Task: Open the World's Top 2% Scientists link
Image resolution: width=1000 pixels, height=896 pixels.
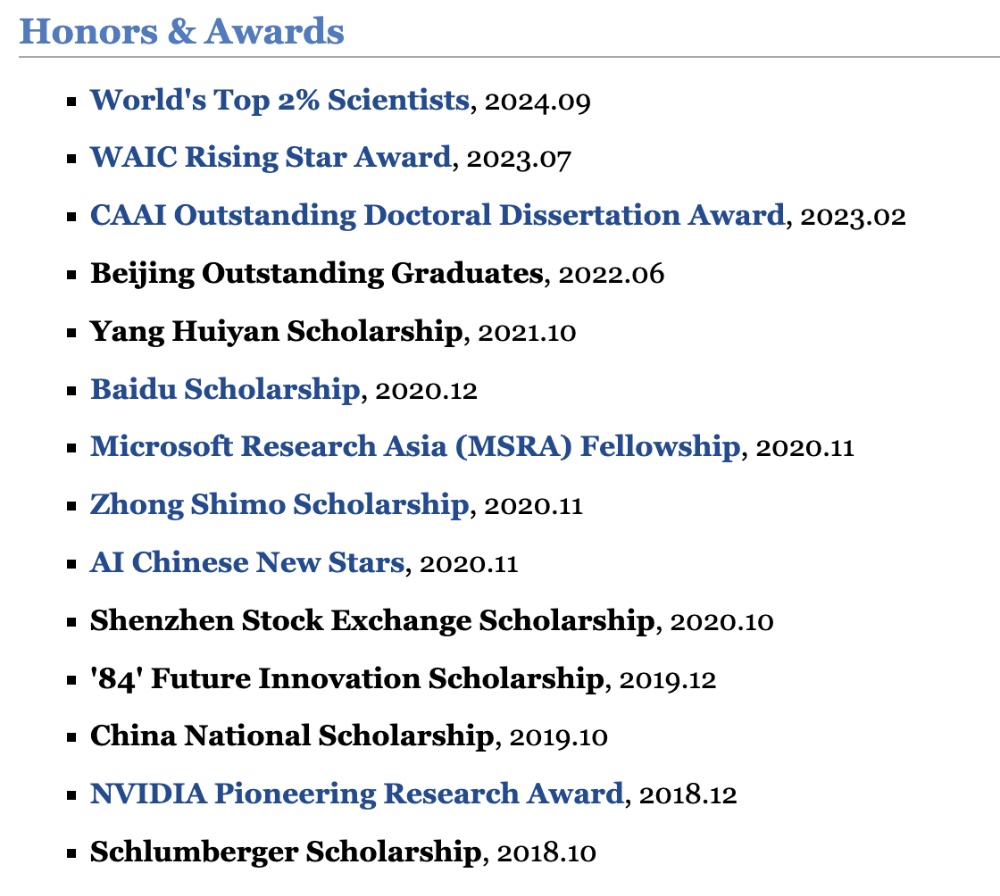Action: 279,100
